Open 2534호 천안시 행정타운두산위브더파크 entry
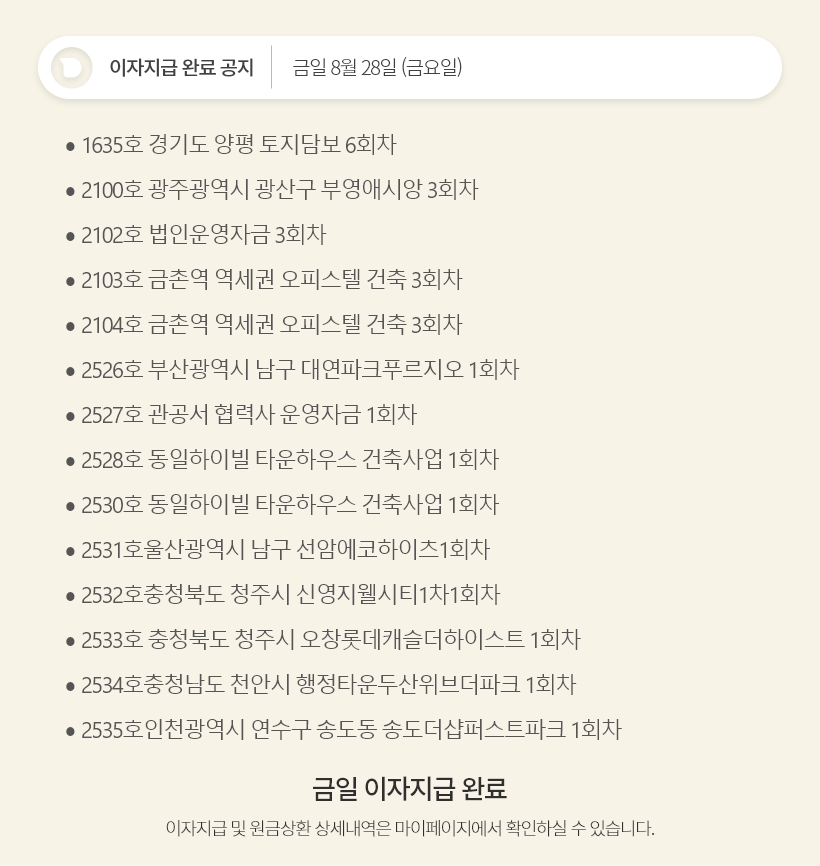820x866 pixels. pos(329,685)
